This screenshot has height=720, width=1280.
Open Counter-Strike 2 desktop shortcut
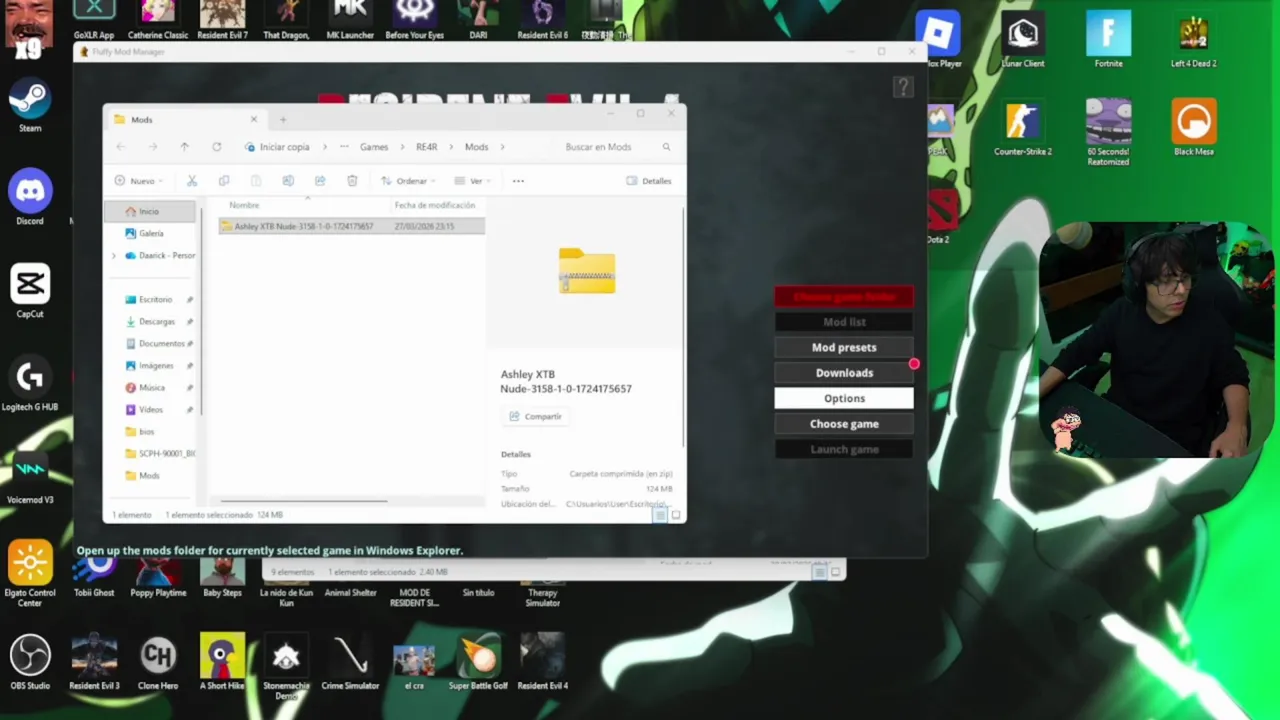click(x=1022, y=128)
